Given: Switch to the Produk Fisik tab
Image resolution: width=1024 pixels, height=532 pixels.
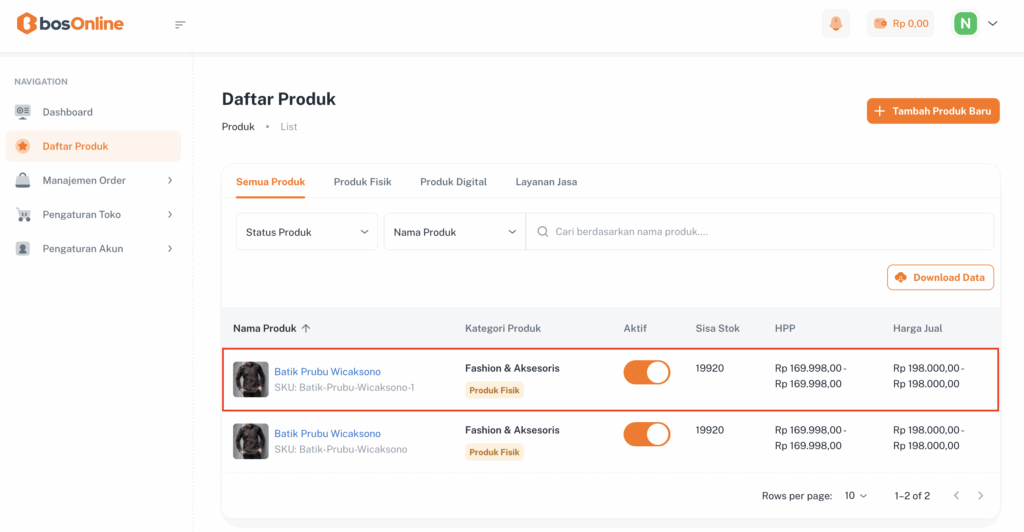Looking at the screenshot, I should click(x=362, y=182).
